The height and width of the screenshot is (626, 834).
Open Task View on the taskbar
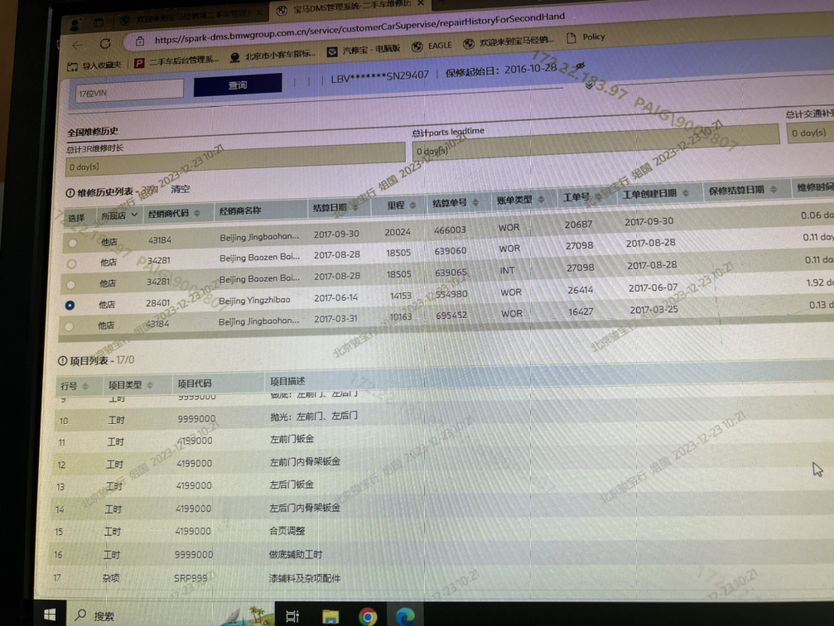point(292,616)
